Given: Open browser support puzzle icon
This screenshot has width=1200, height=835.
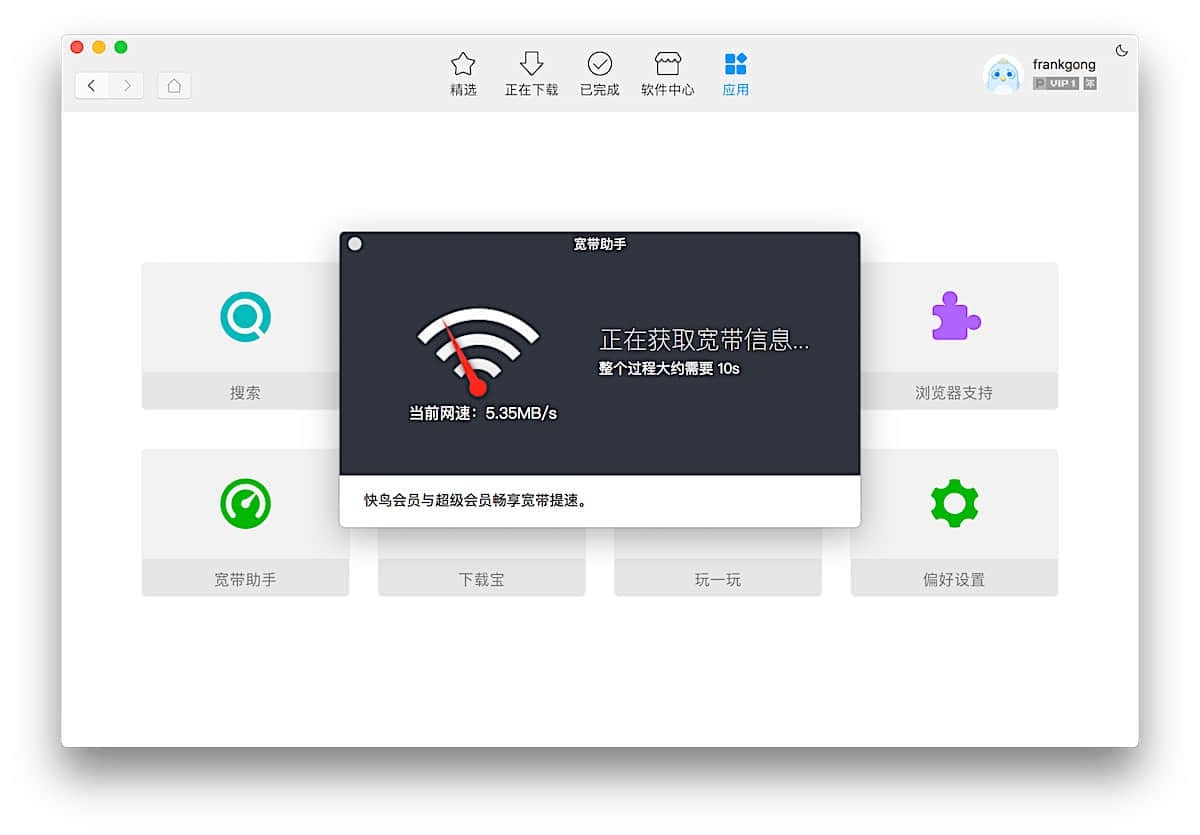Looking at the screenshot, I should tap(955, 316).
